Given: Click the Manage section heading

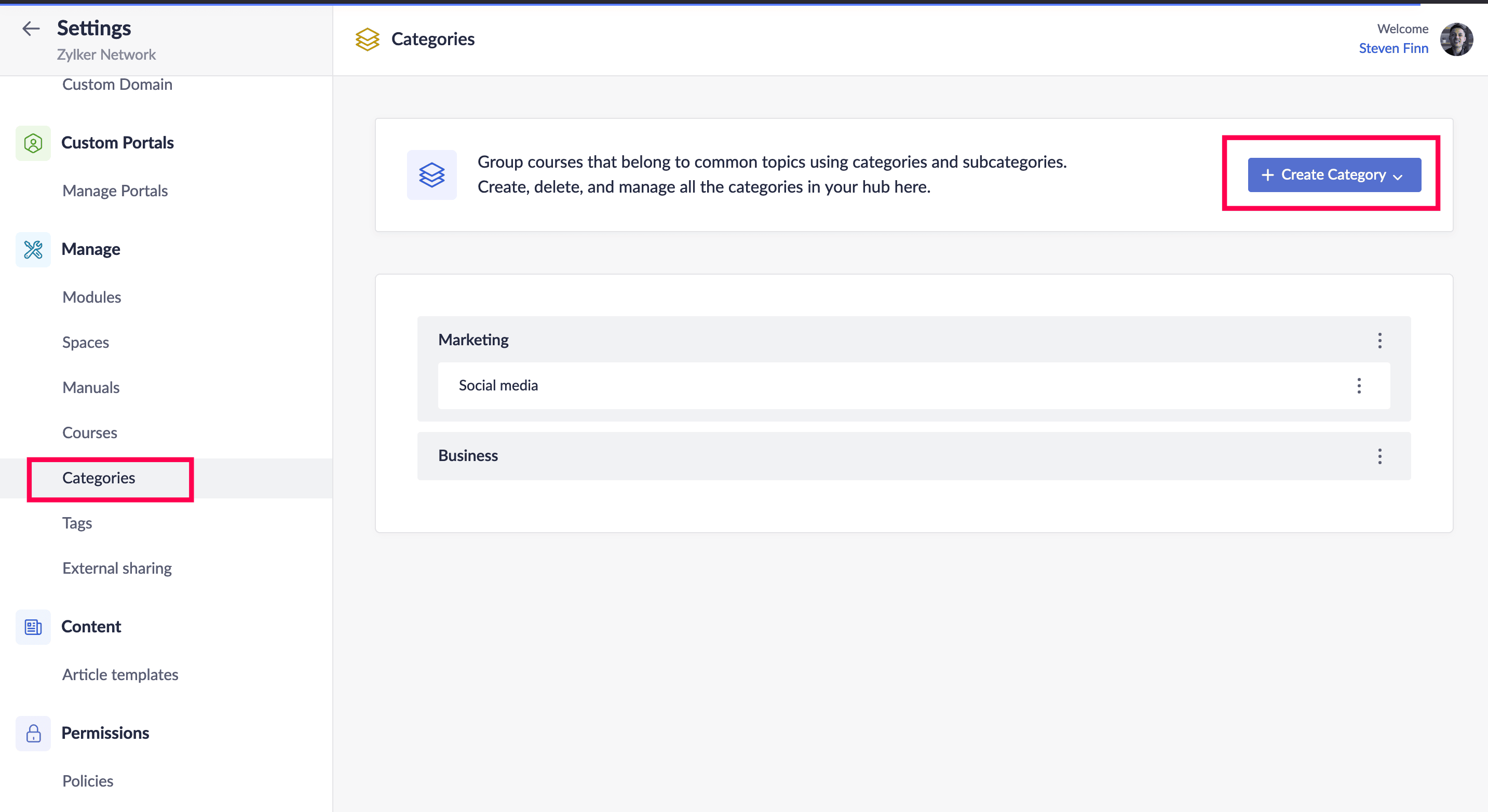Looking at the screenshot, I should click(x=91, y=250).
